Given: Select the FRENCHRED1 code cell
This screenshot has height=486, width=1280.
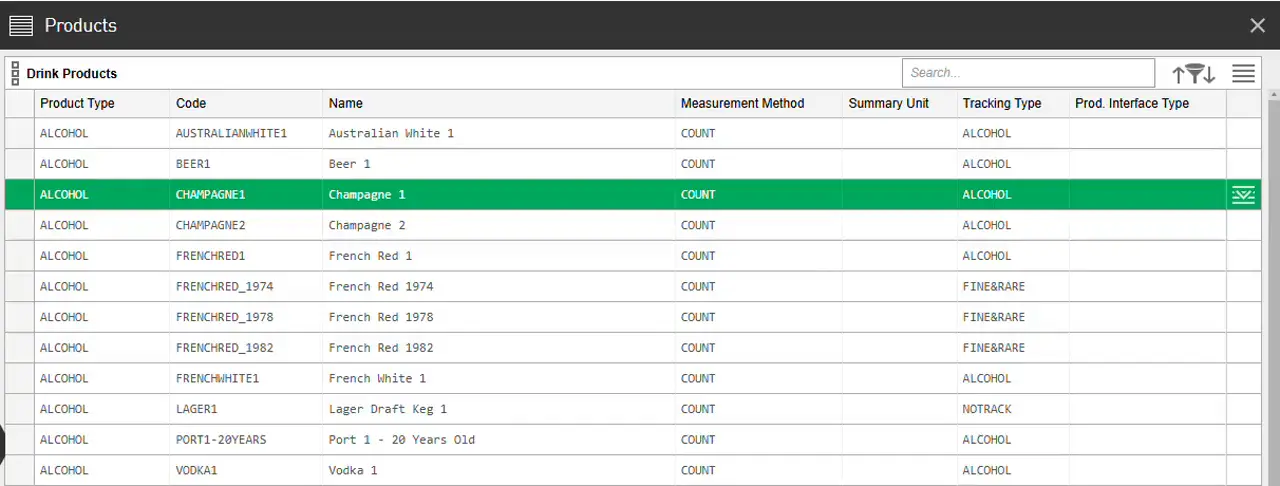Looking at the screenshot, I should [246, 256].
